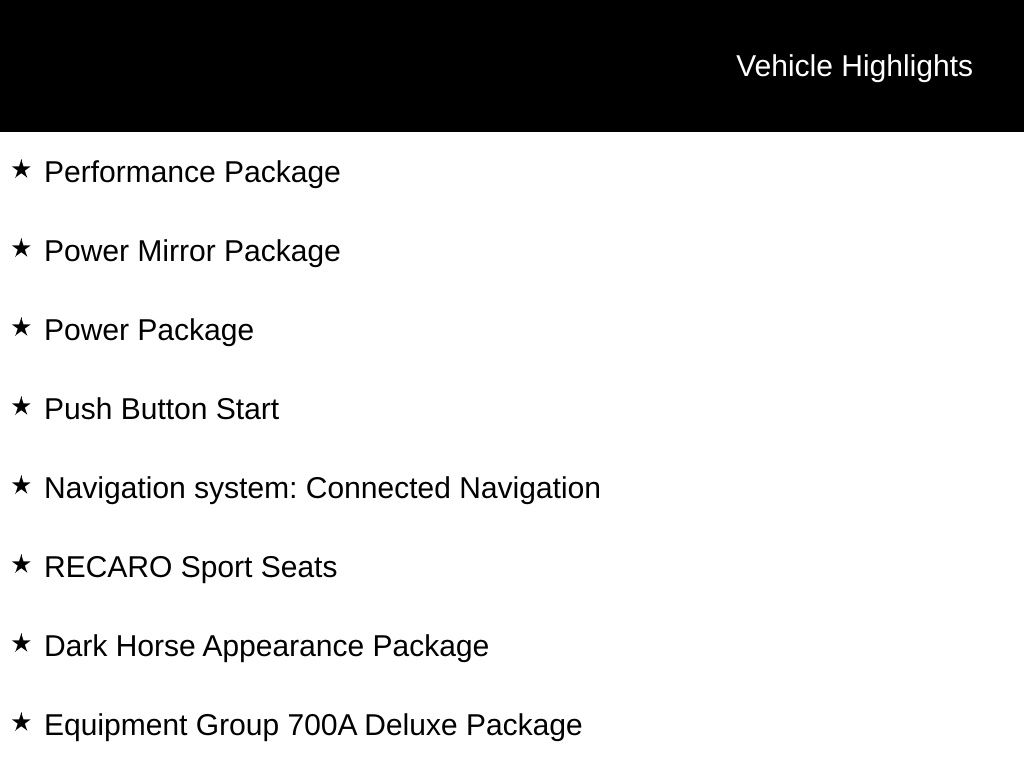Click the Vehicle Highlights header title
The height and width of the screenshot is (768, 1024).
(x=854, y=66)
